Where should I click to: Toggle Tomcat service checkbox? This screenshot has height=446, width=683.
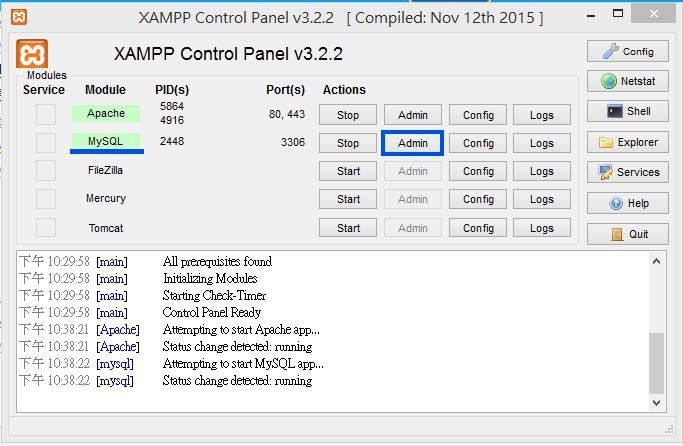pyautogui.click(x=46, y=227)
